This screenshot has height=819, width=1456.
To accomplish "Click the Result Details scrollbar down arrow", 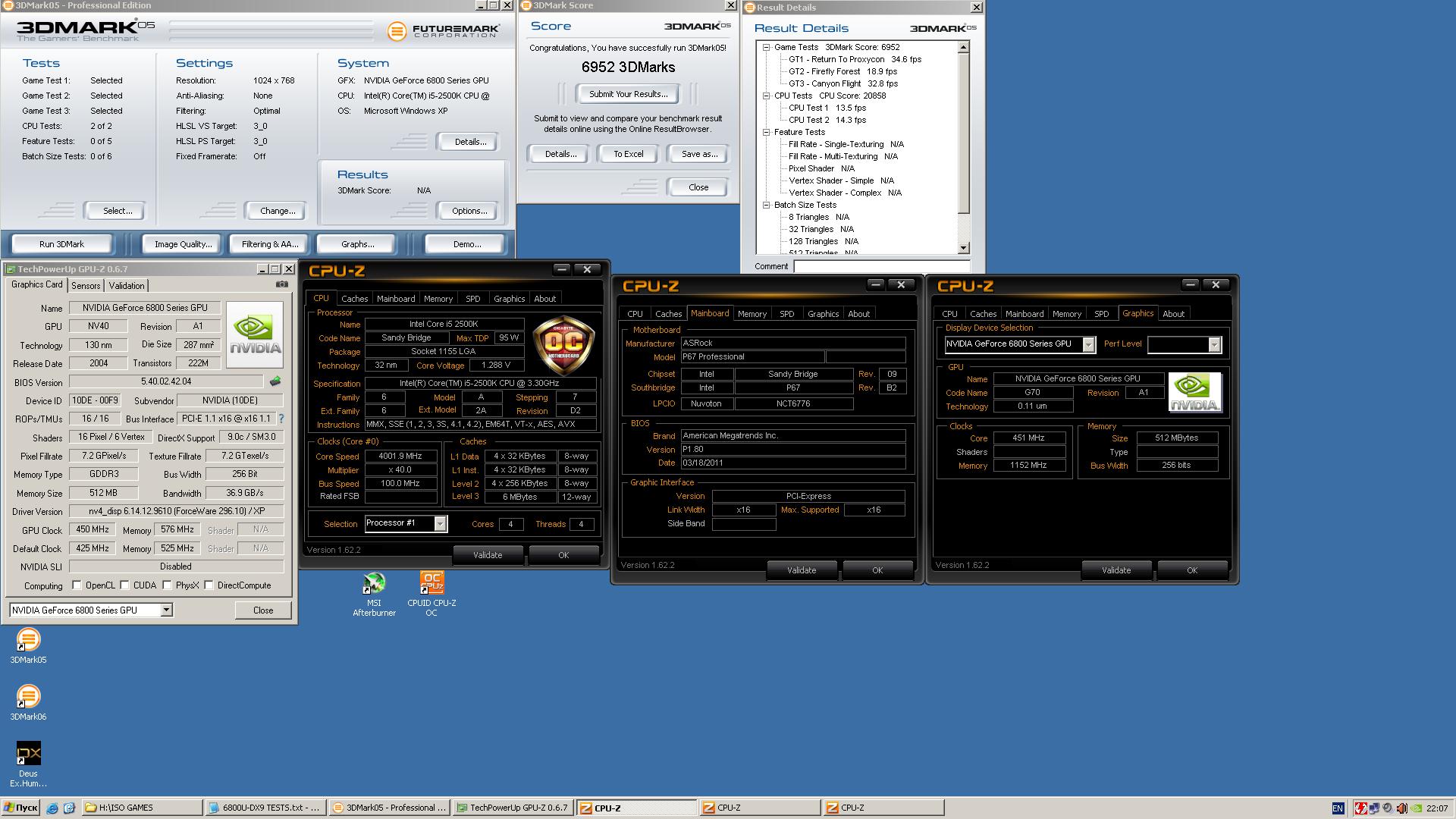I will pyautogui.click(x=963, y=248).
